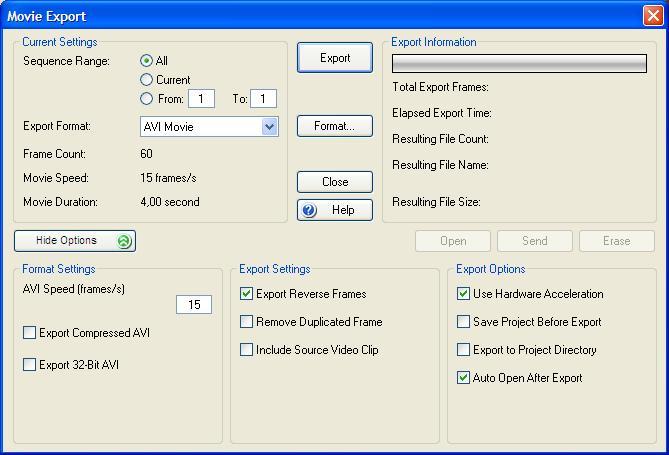Click the From frame number field

[x=201, y=99]
